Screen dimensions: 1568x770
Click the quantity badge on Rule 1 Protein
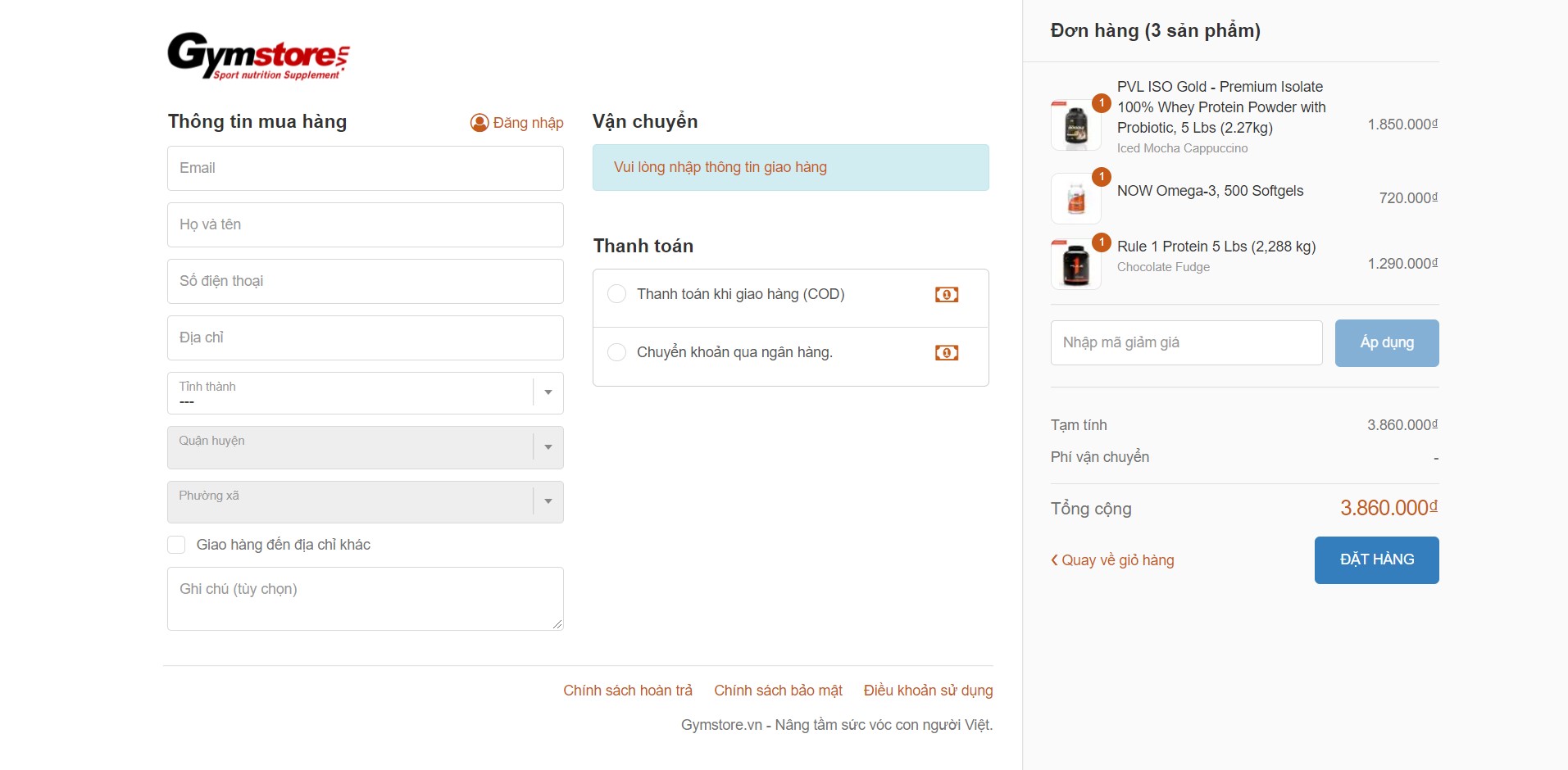coord(1102,242)
